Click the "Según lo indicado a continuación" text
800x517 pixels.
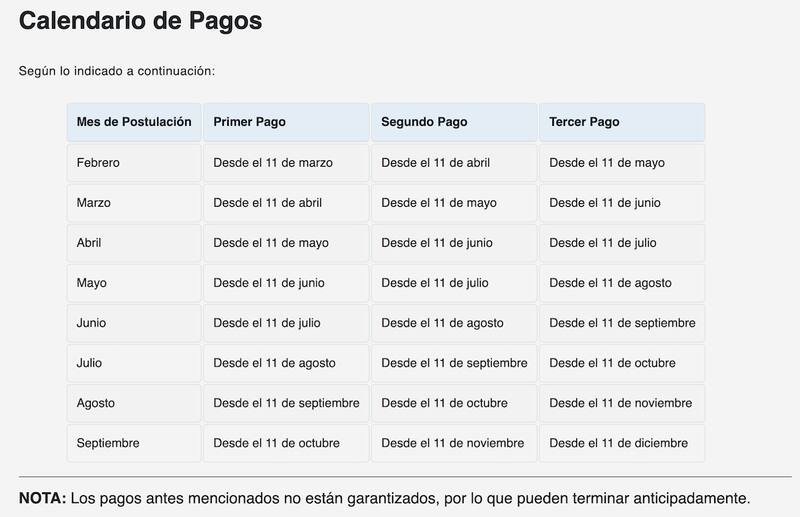117,71
